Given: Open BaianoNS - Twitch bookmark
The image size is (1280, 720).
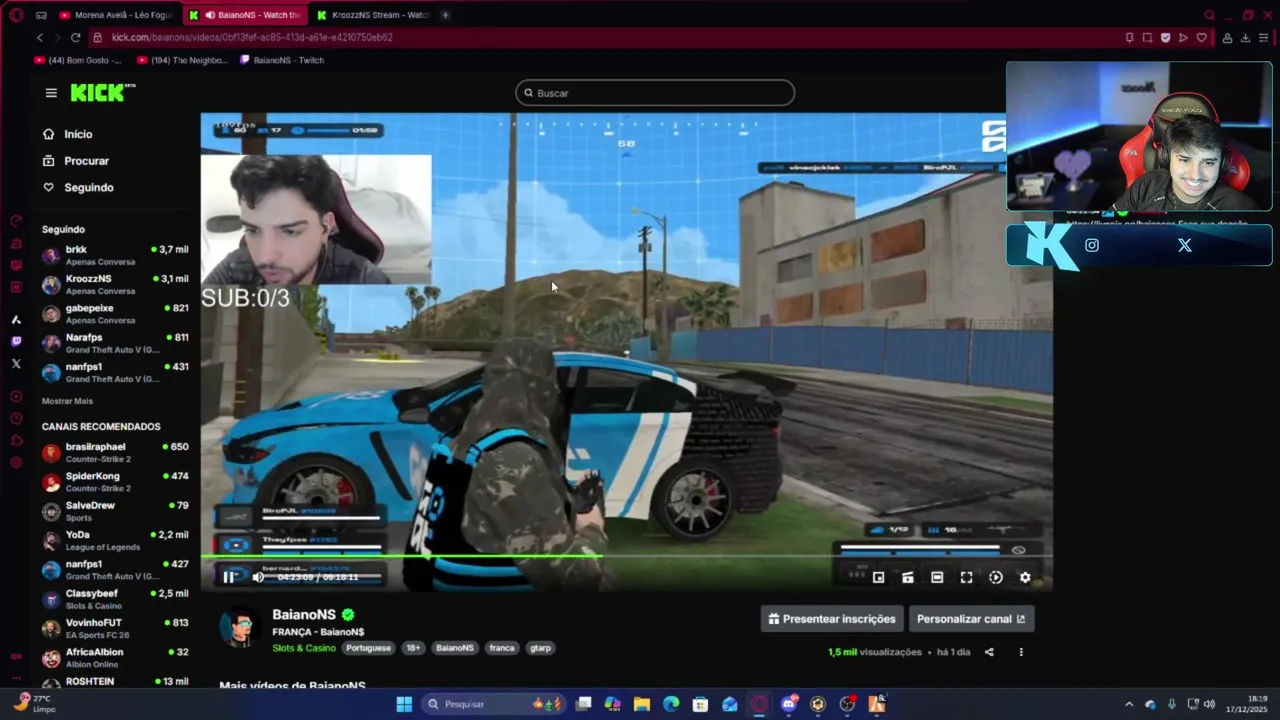Looking at the screenshot, I should [282, 60].
